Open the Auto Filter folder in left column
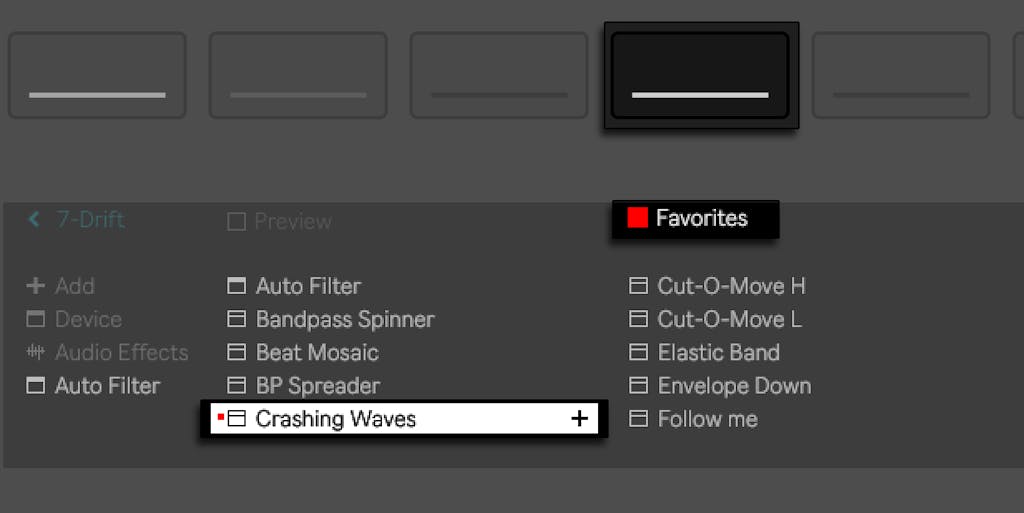This screenshot has width=1024, height=513. point(107,386)
